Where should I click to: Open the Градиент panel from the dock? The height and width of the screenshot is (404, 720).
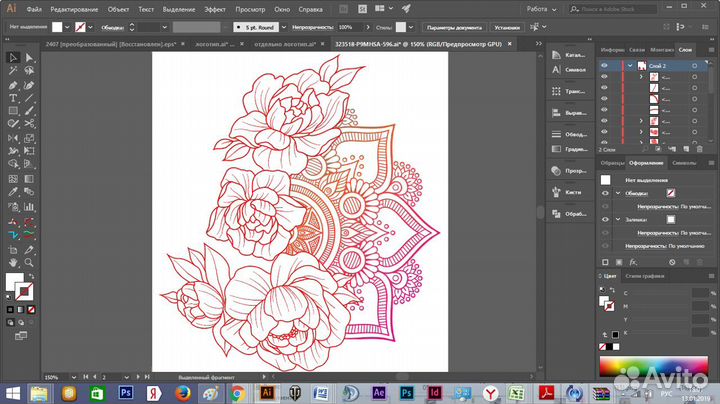(x=565, y=149)
